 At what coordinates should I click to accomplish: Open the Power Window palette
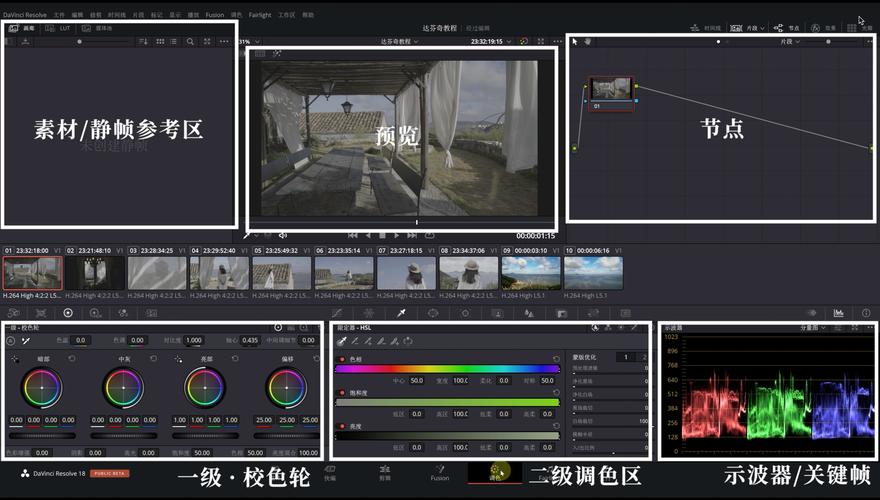(433, 313)
